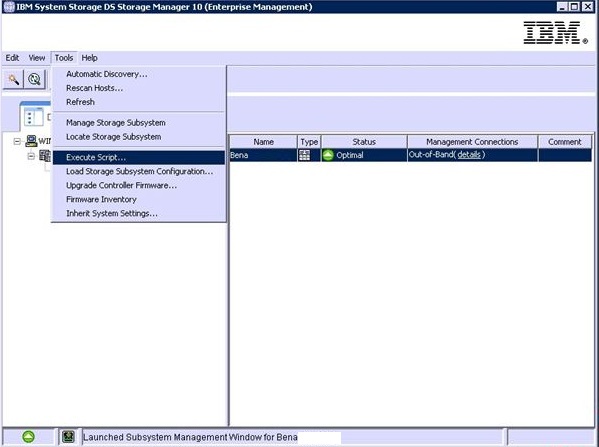The width and height of the screenshot is (599, 447).
Task: Minimize the Storage Manager window
Action: (562, 7)
